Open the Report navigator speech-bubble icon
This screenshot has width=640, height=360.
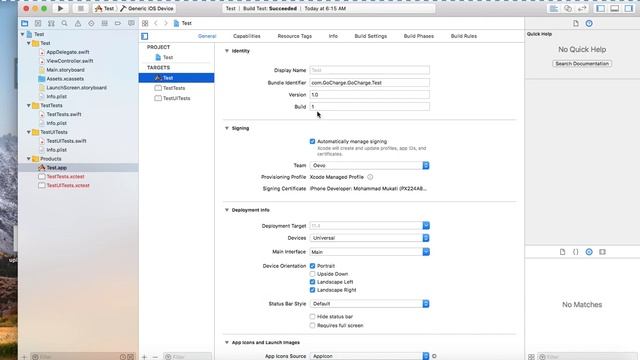coord(131,23)
